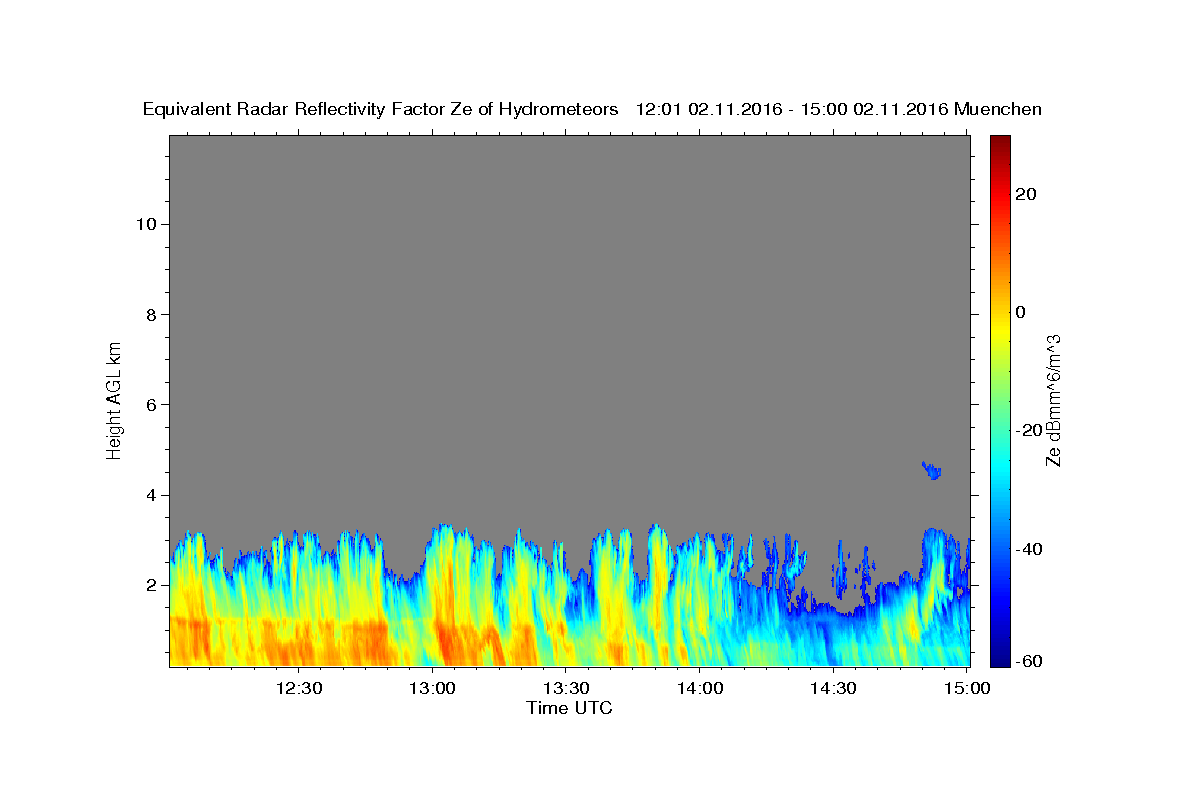Viewport: 1200px width, 800px height.
Task: Click the 6 km height tick label
Action: coord(153,405)
